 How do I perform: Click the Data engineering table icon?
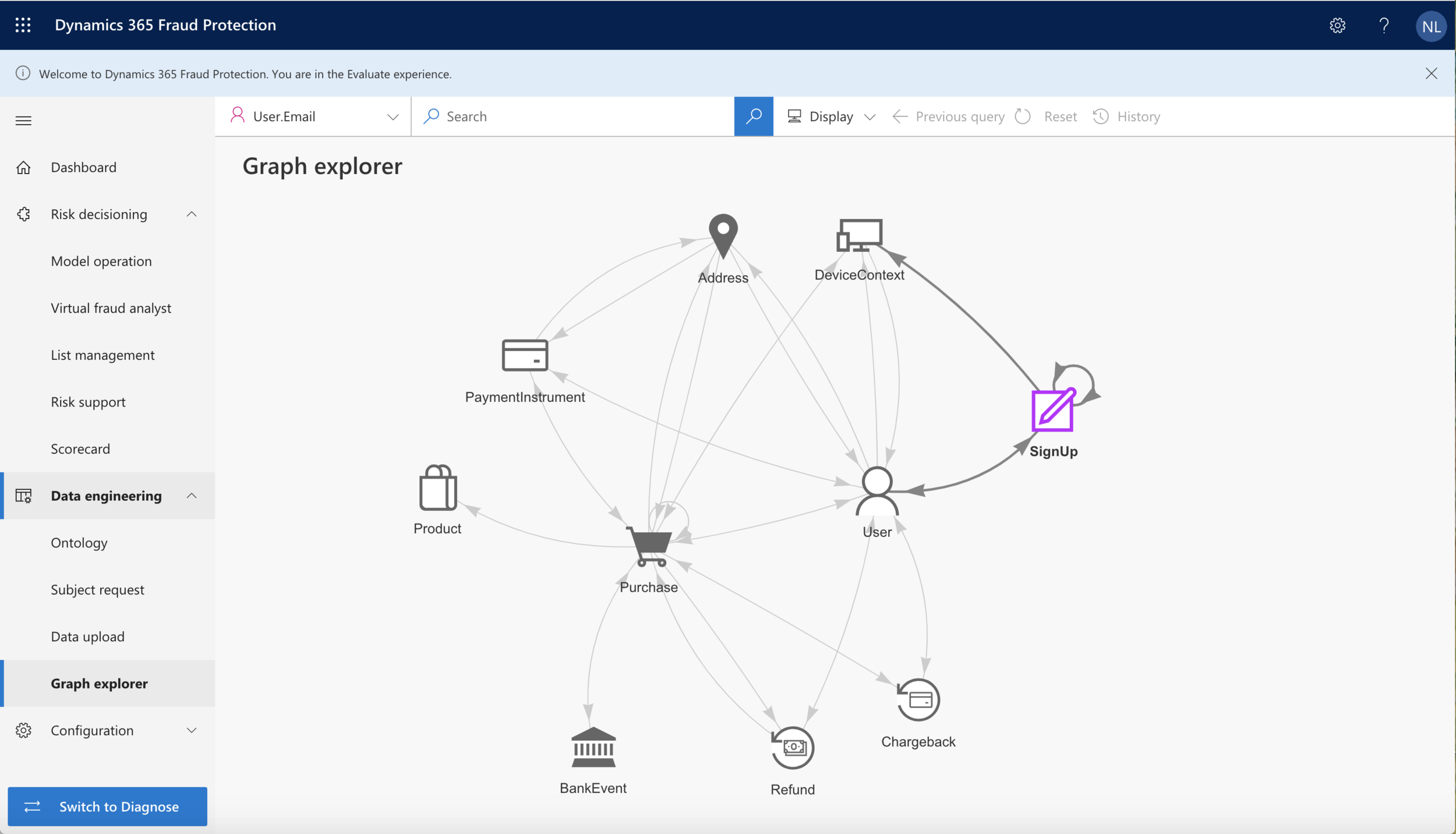click(23, 496)
